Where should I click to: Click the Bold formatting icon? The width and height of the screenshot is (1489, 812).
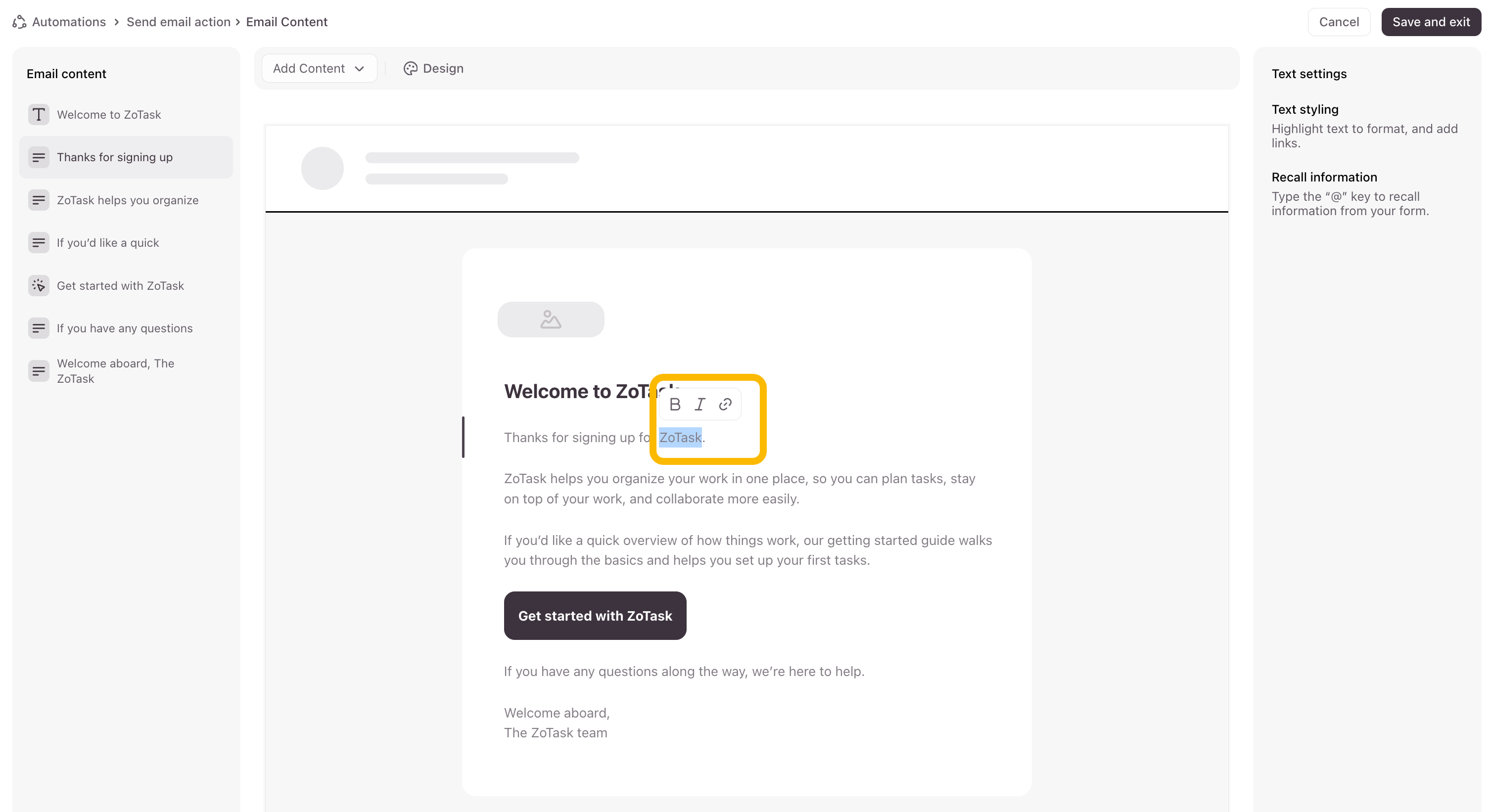point(675,405)
